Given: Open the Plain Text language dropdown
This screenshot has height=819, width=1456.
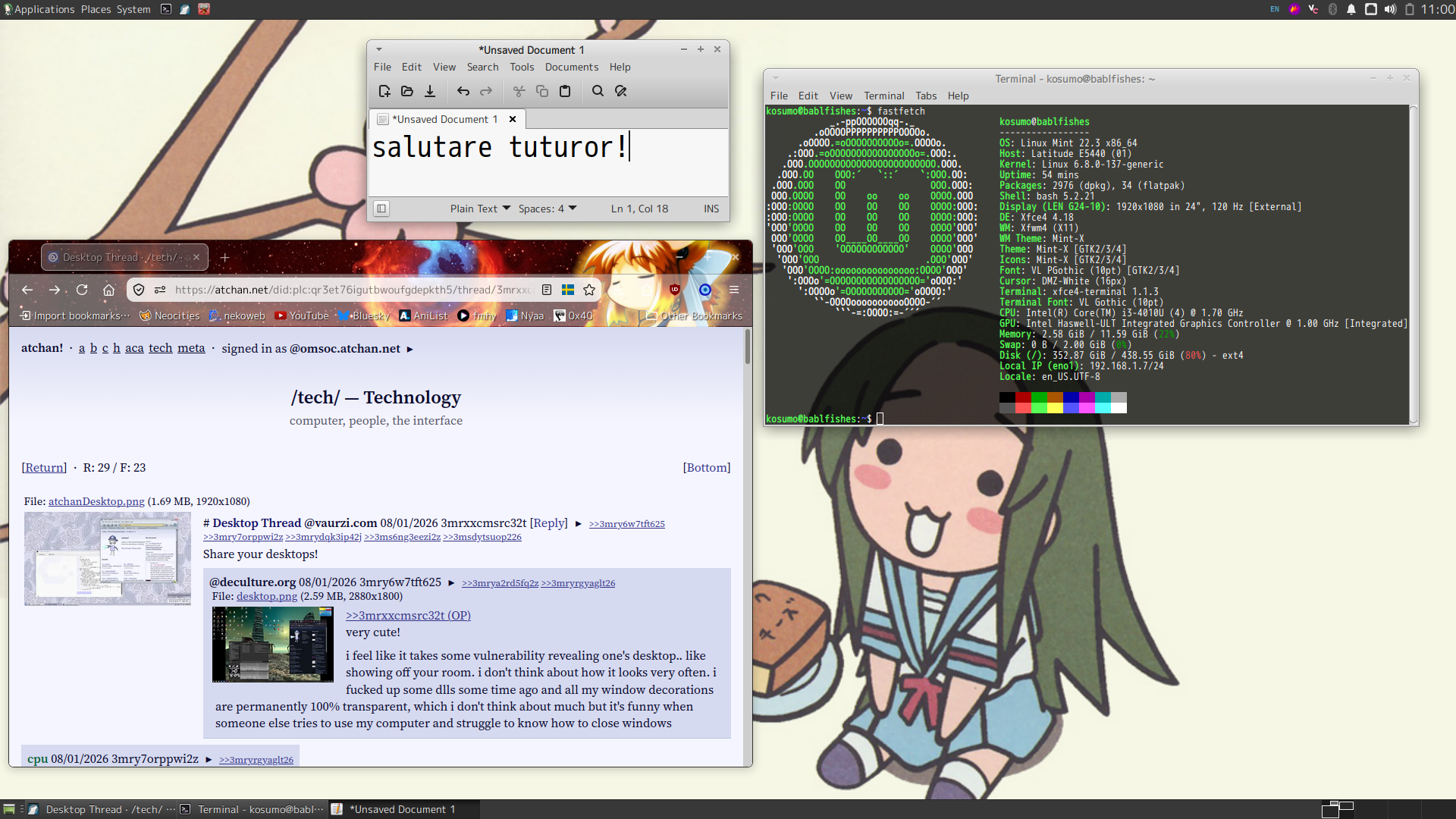Looking at the screenshot, I should (480, 209).
